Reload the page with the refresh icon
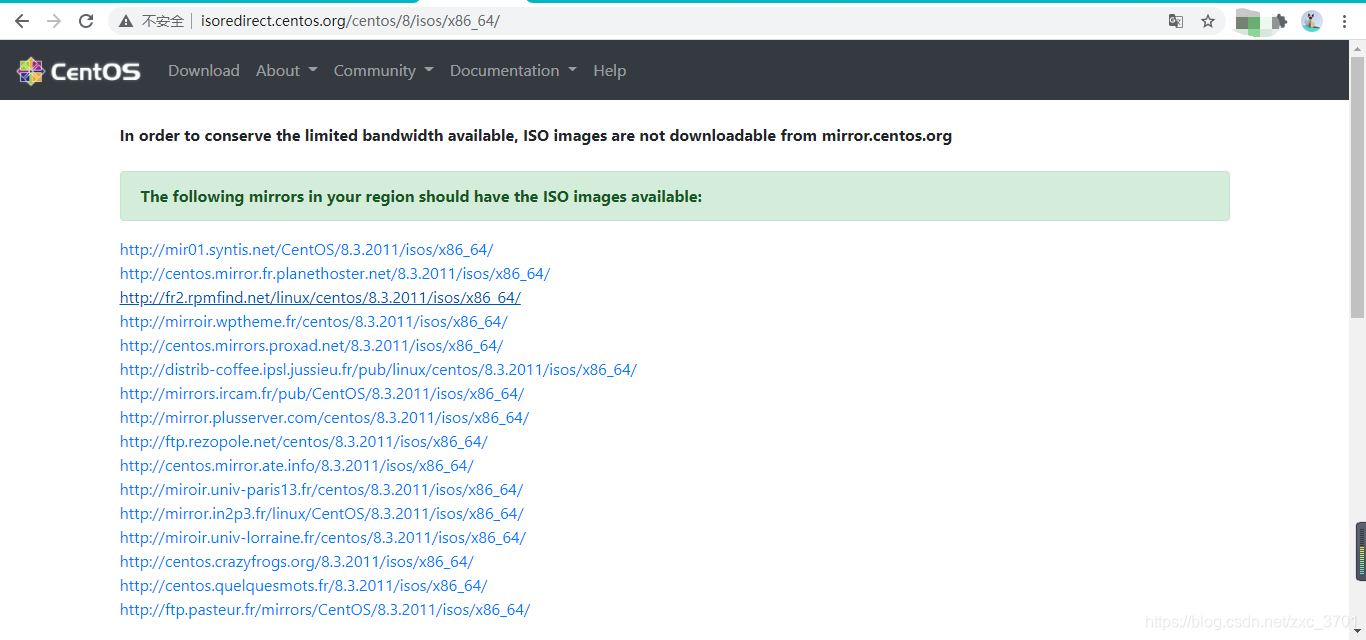The height and width of the screenshot is (640, 1366). coord(86,21)
